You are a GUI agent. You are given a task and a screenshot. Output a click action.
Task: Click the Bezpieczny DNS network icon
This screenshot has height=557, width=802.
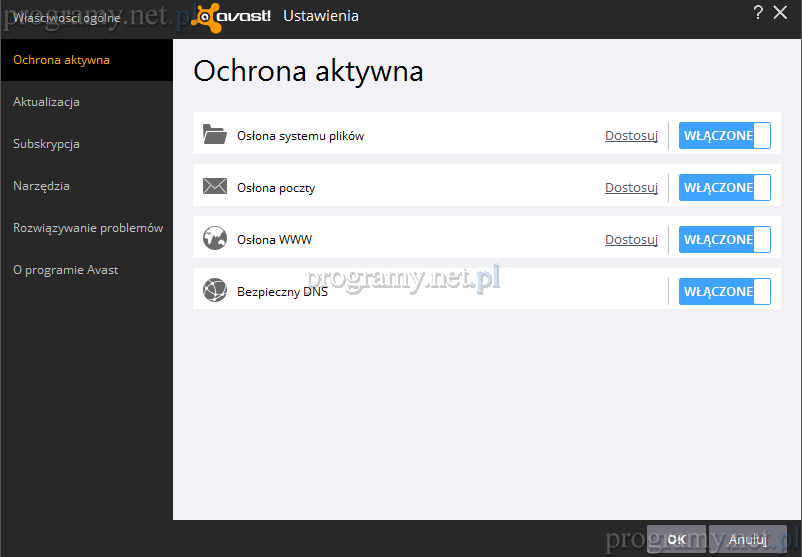pyautogui.click(x=215, y=291)
